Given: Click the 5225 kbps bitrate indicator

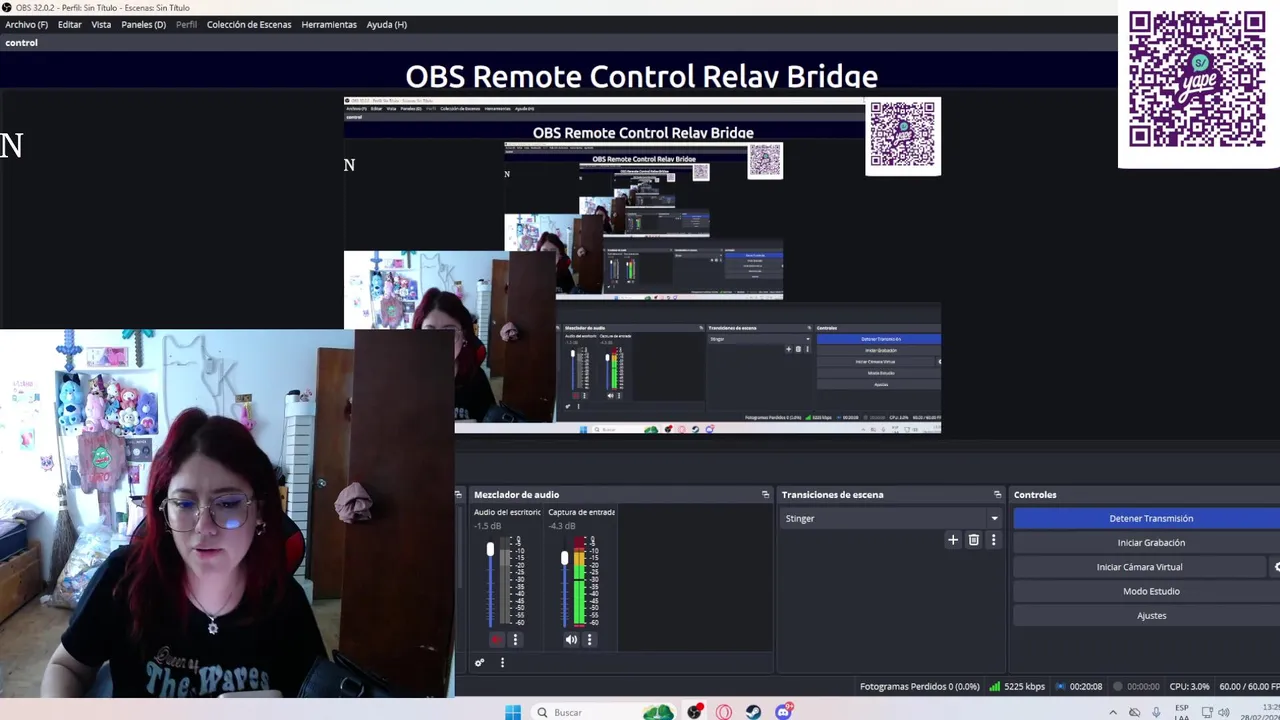Looking at the screenshot, I should [1017, 686].
